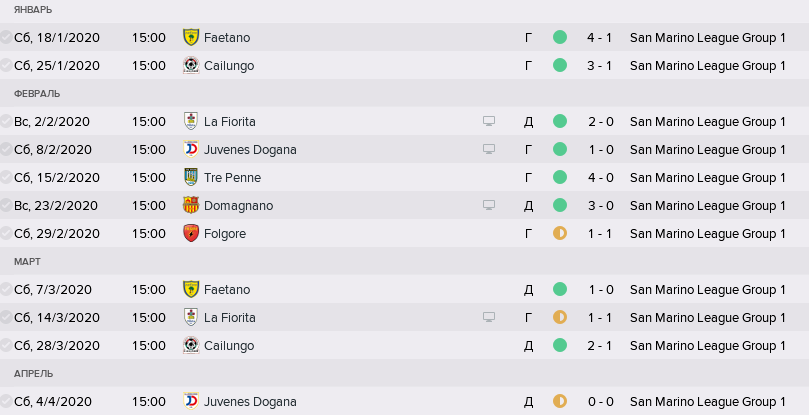The width and height of the screenshot is (809, 415).
Task: Open Cailungo team link on 28/3/2020
Action: [229, 345]
